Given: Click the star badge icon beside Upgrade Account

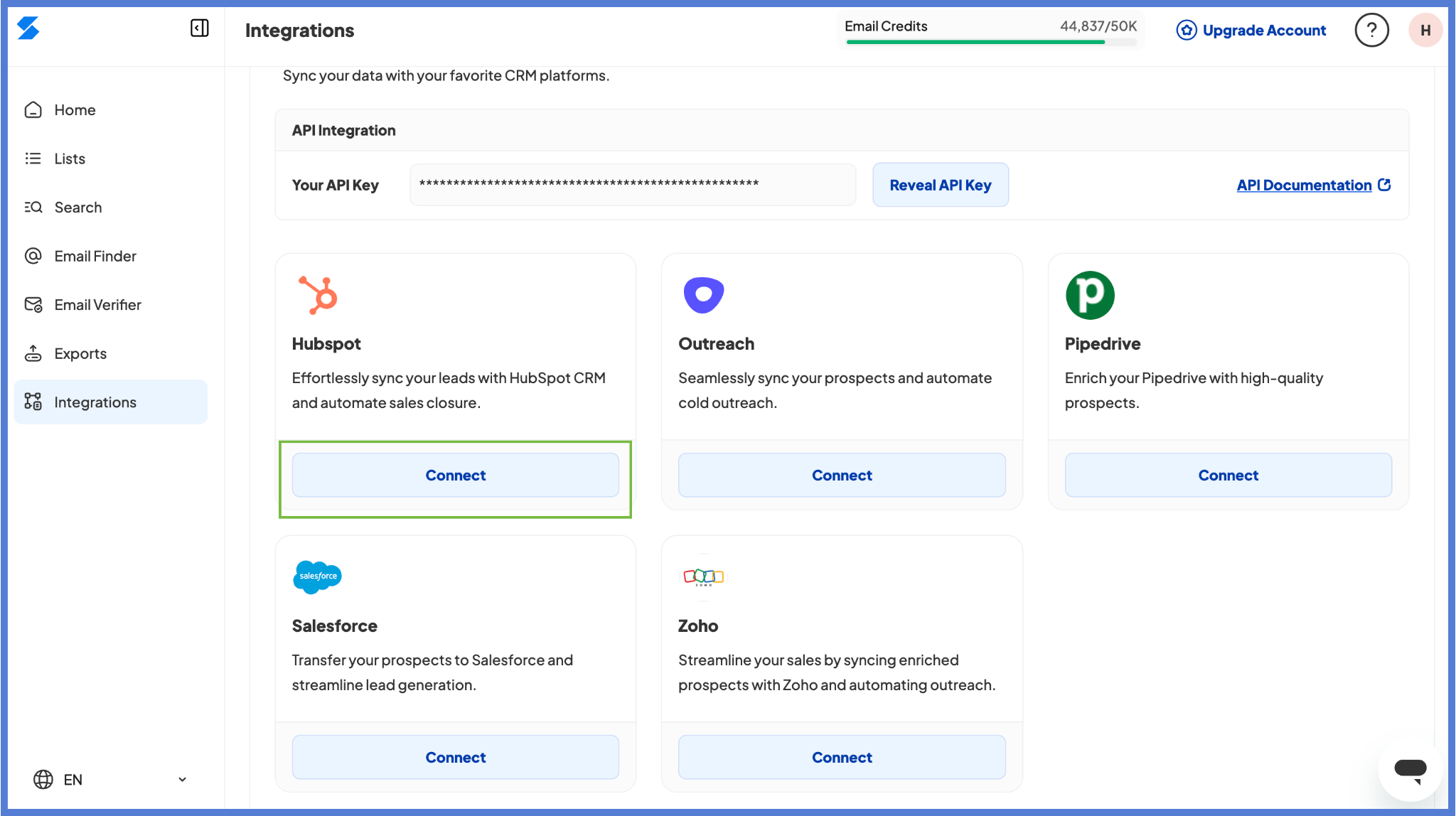Looking at the screenshot, I should click(x=1186, y=30).
